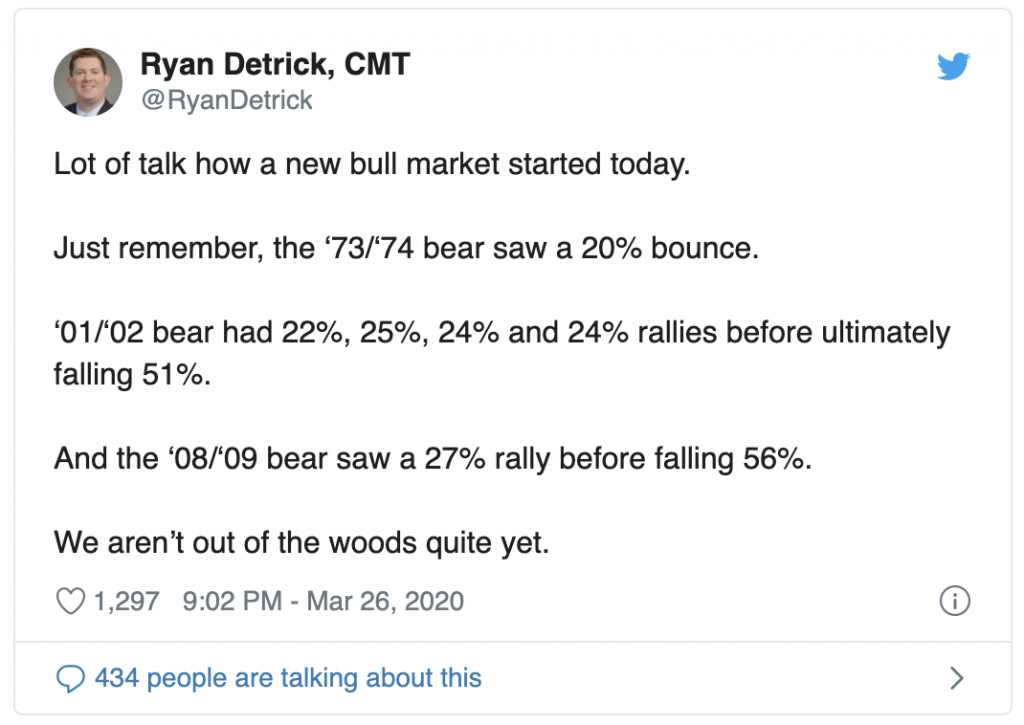Click the line about a new bull market
The height and width of the screenshot is (725, 1024).
372,165
